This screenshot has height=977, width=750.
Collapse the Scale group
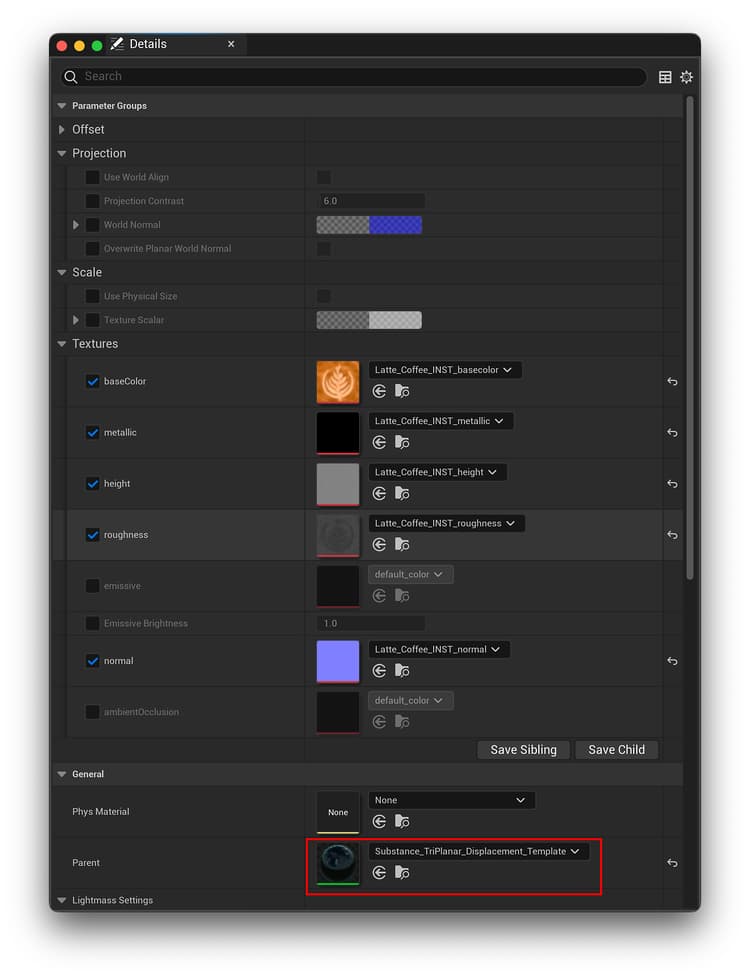[x=62, y=272]
